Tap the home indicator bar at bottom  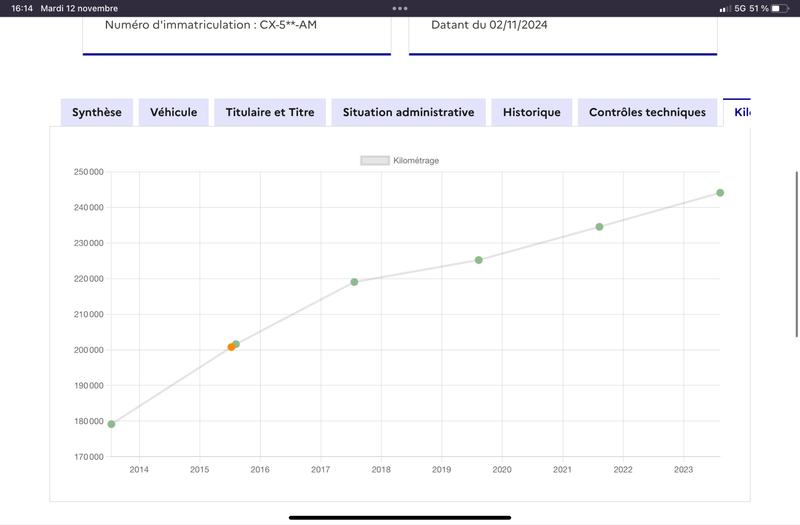coord(400,517)
